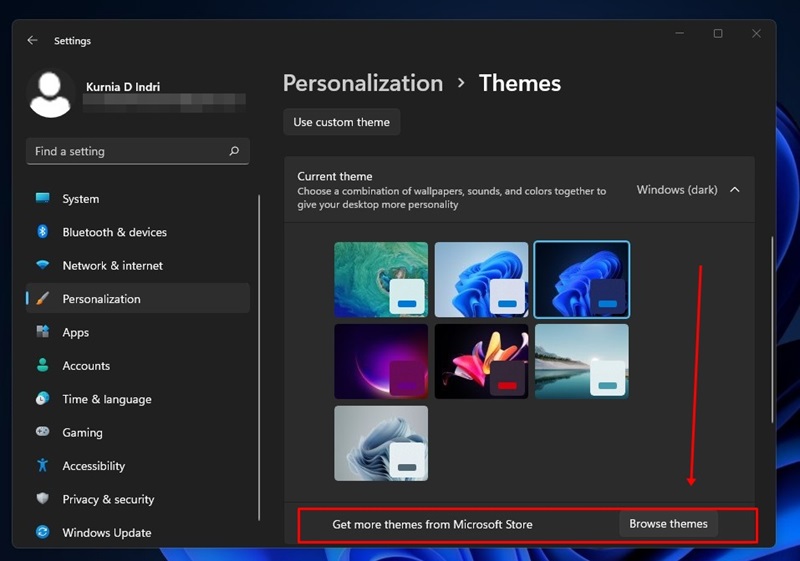Screen dimensions: 800x561
Task: Go to Network & internet settings
Action: click(138, 265)
